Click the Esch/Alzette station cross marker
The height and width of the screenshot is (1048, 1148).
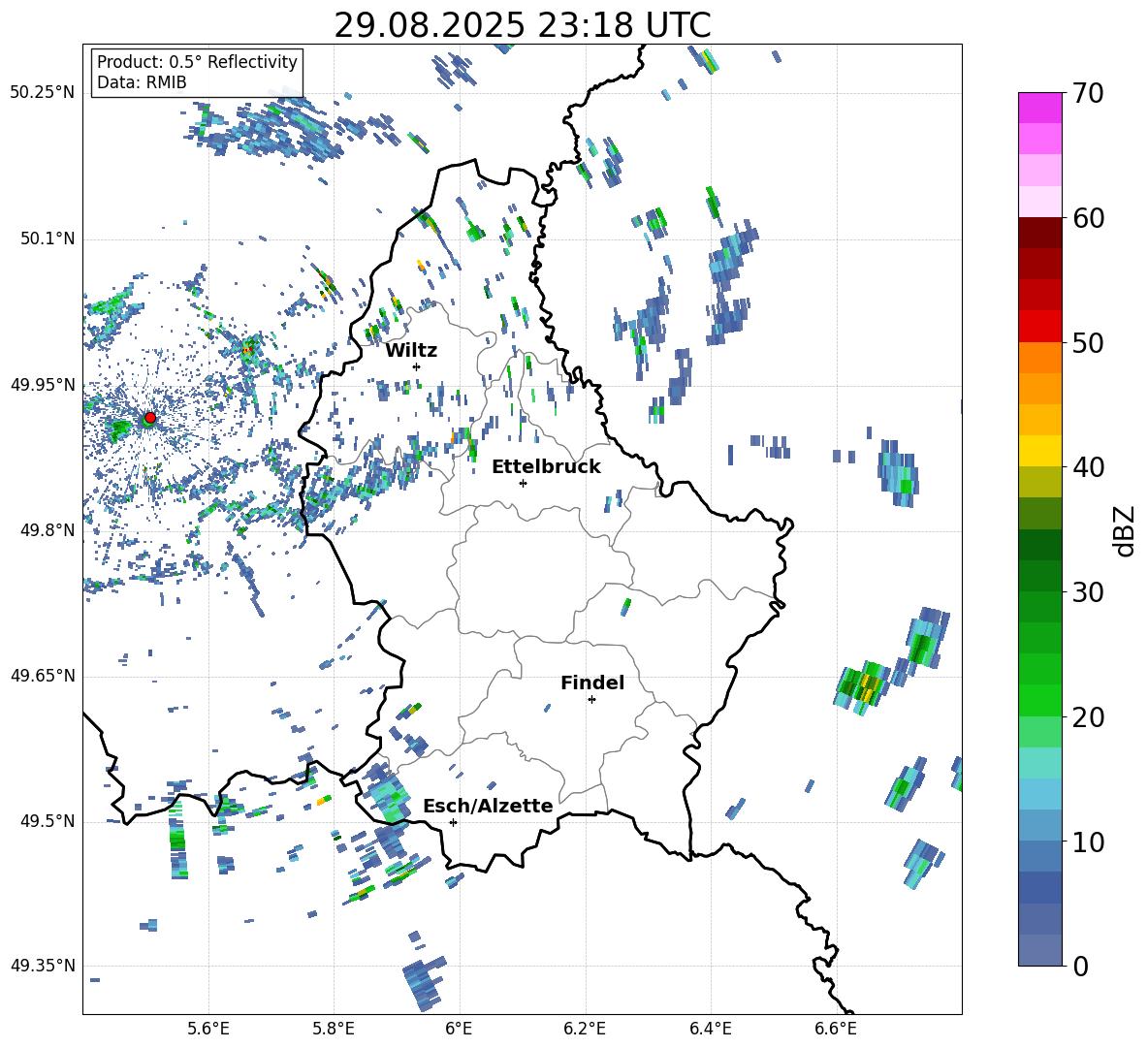click(453, 822)
